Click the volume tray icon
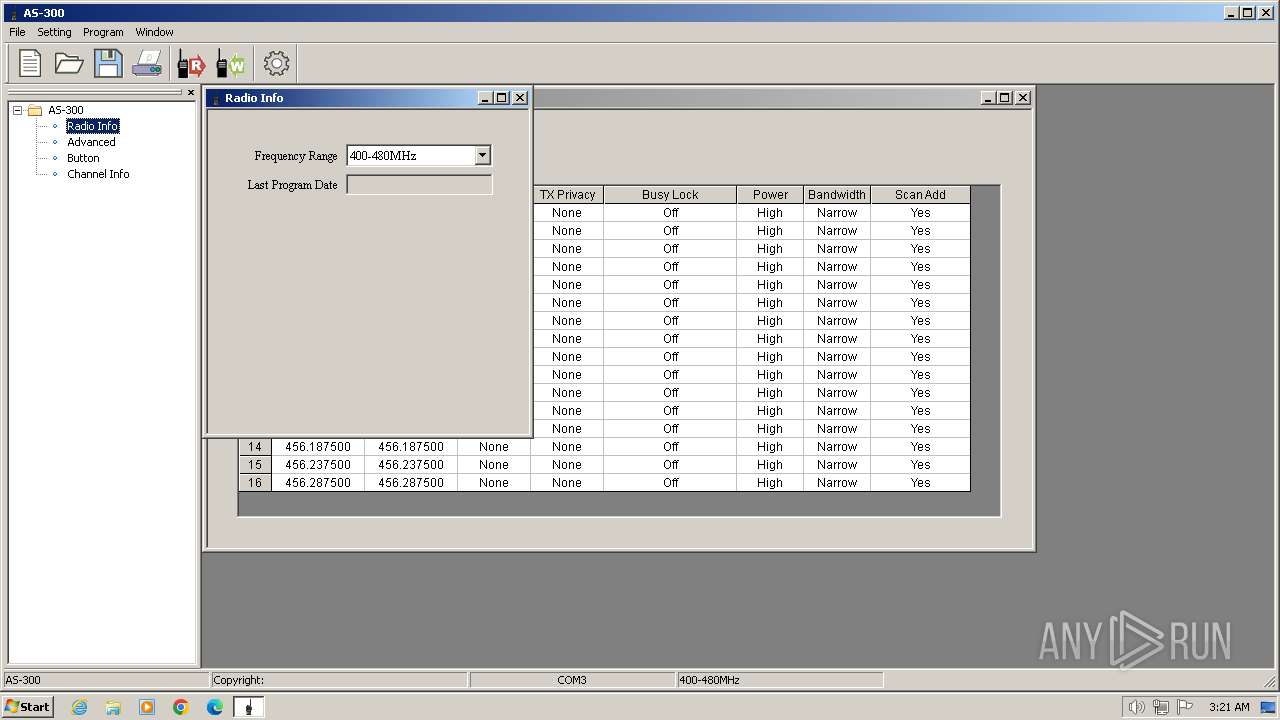This screenshot has height=720, width=1280. coord(1136,707)
